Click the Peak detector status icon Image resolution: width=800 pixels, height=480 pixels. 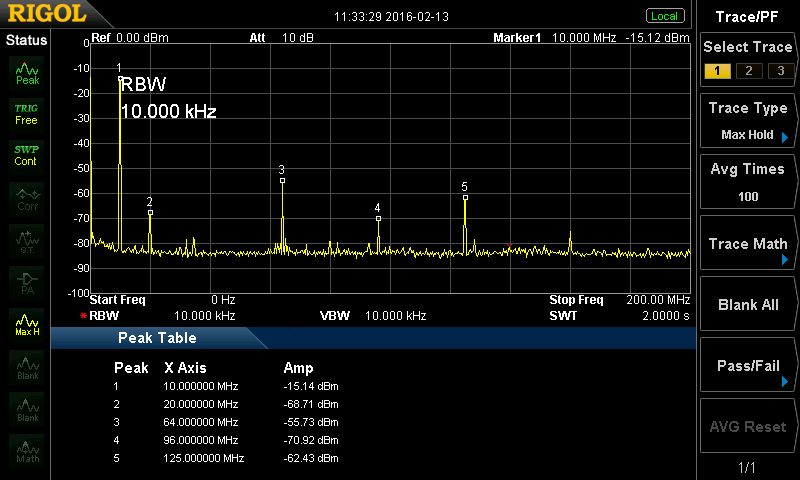pyautogui.click(x=27, y=71)
